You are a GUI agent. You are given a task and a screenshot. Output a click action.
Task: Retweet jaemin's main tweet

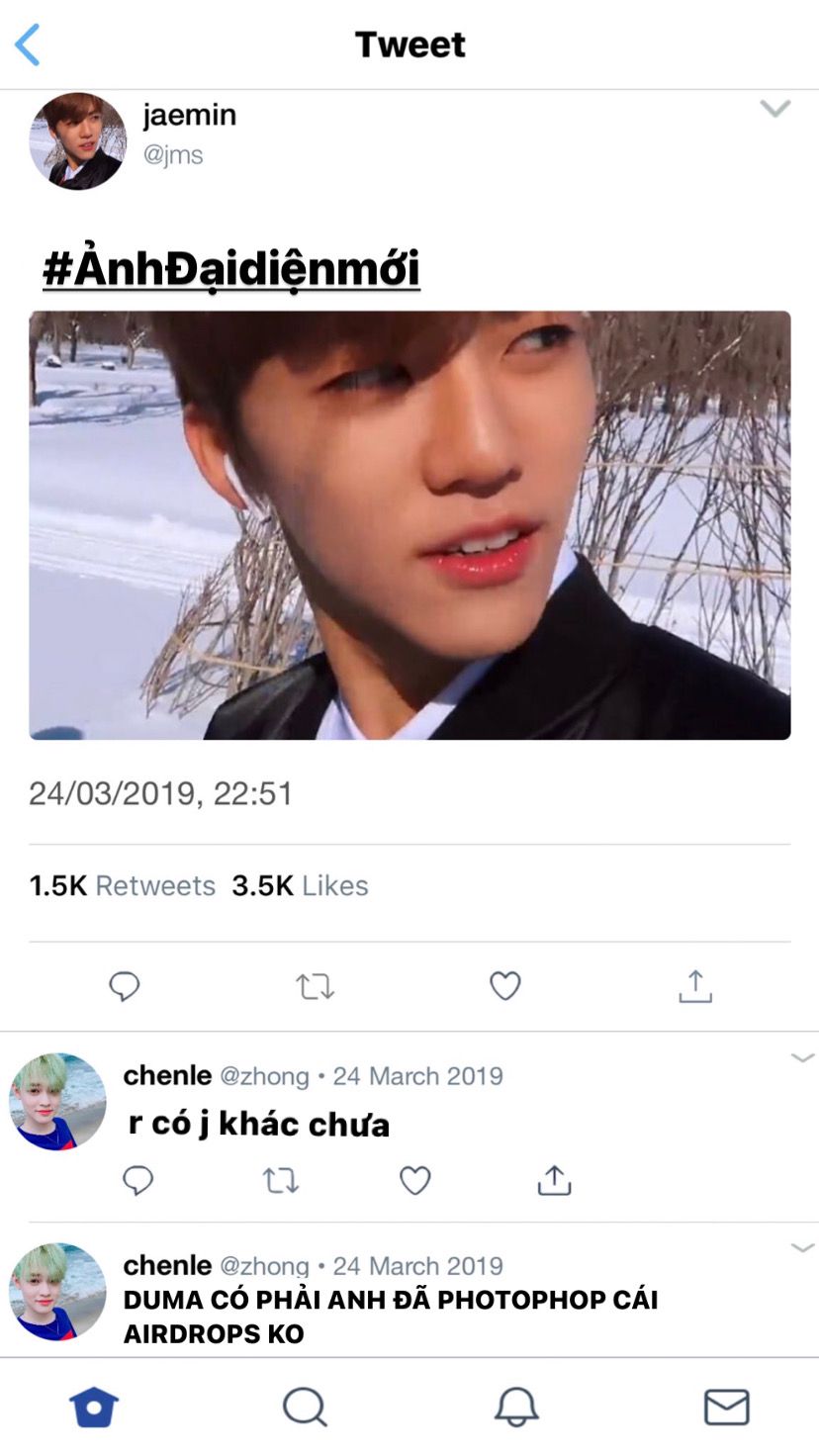point(315,986)
